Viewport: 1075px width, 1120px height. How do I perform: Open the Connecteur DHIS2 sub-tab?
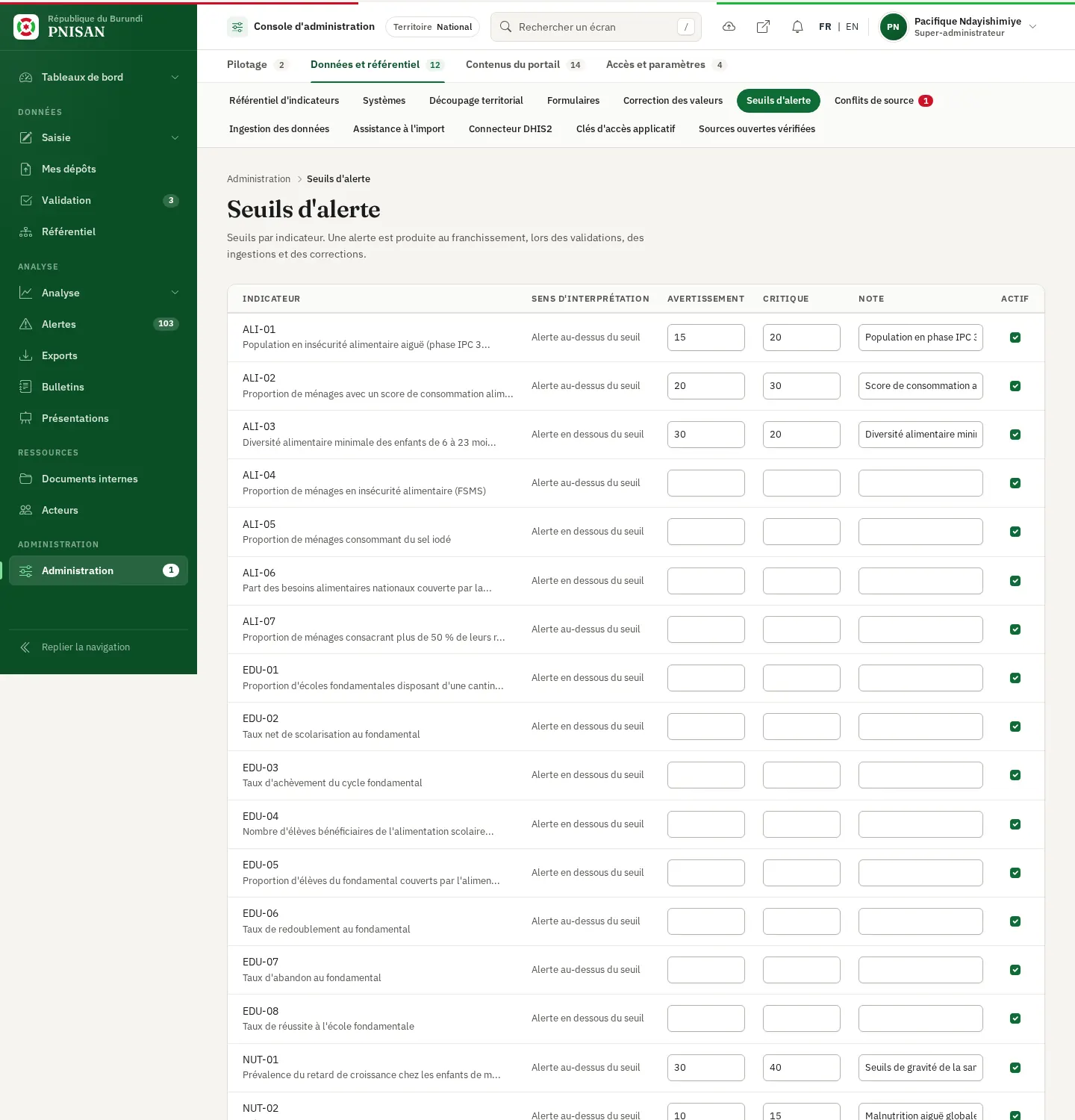[x=511, y=129]
